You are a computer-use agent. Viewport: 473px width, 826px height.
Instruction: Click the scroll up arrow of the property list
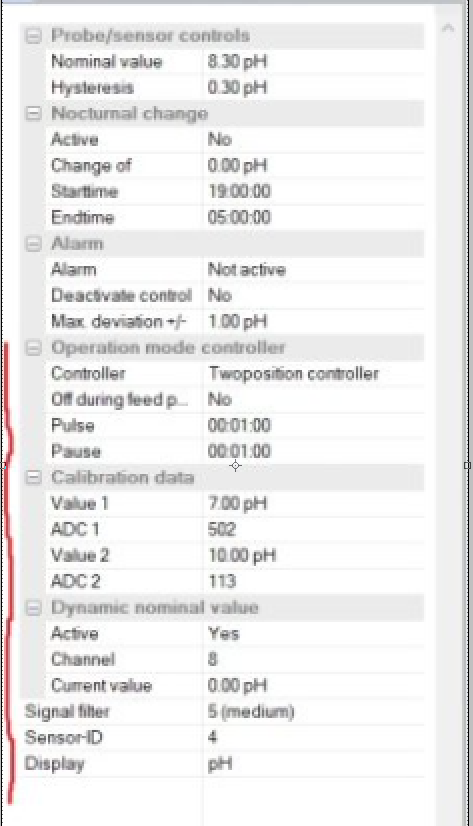click(448, 28)
